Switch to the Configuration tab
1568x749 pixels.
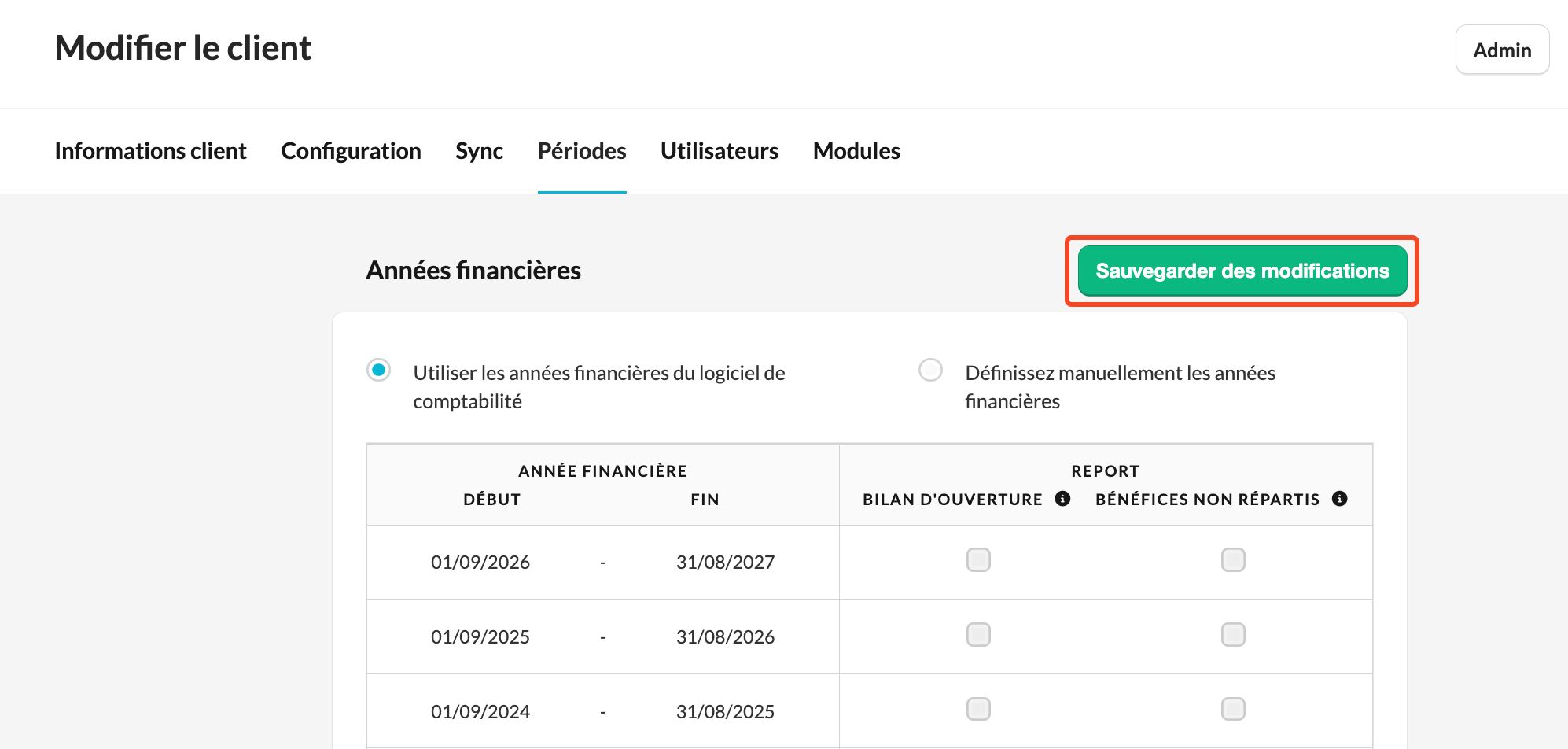pos(351,151)
